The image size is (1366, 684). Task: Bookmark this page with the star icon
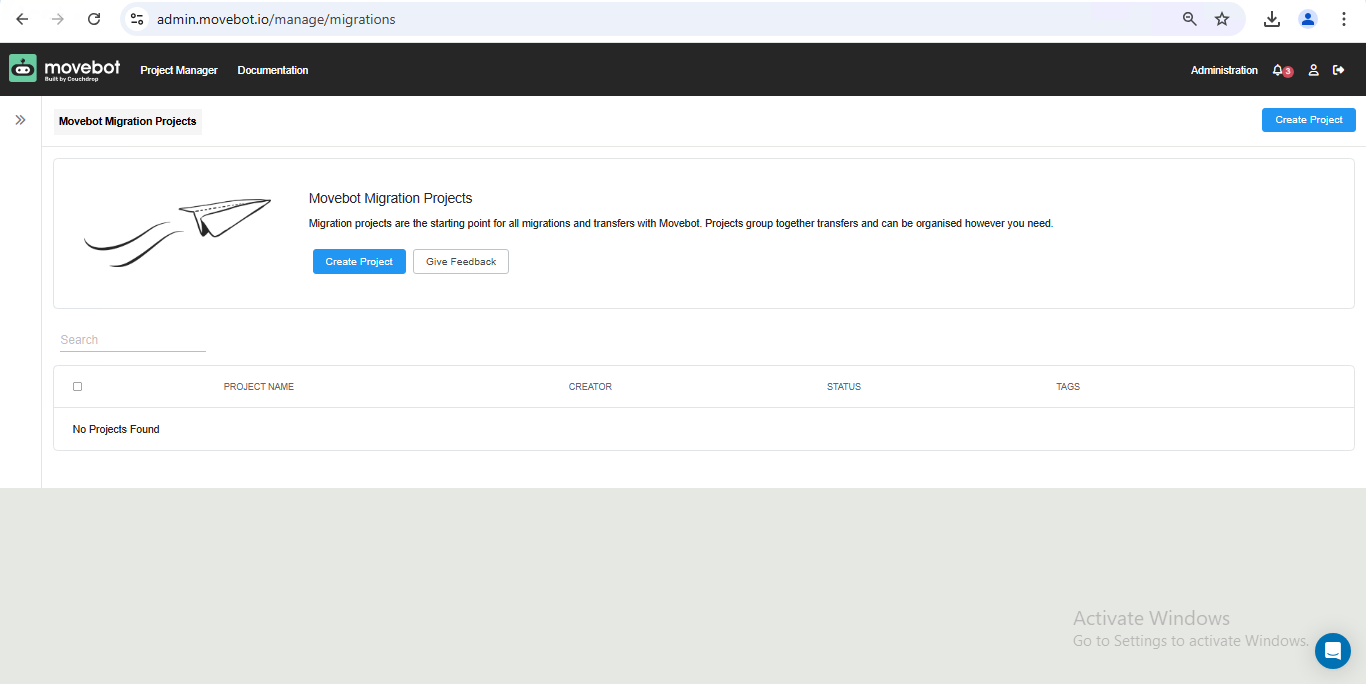[1222, 19]
